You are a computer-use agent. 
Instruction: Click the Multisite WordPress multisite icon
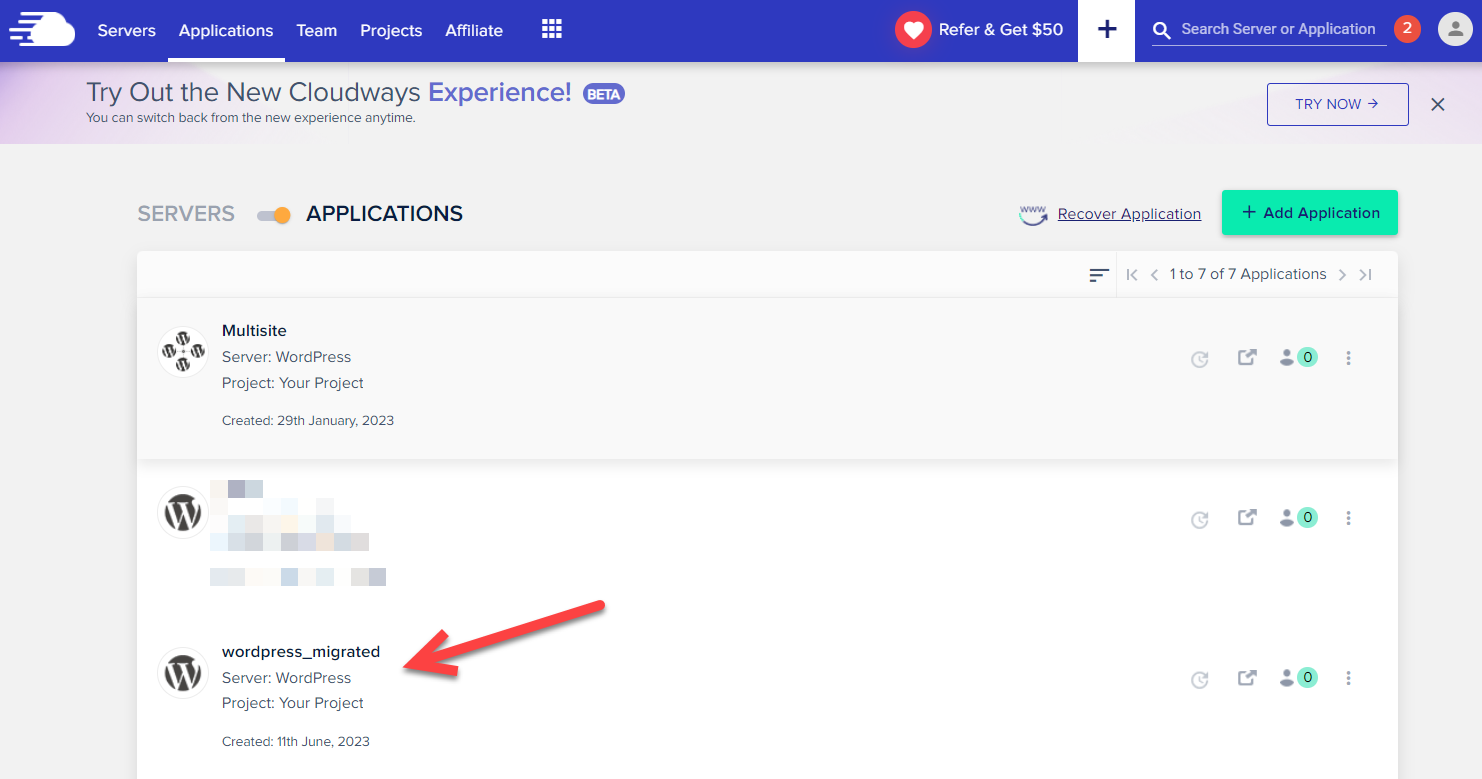pos(183,352)
